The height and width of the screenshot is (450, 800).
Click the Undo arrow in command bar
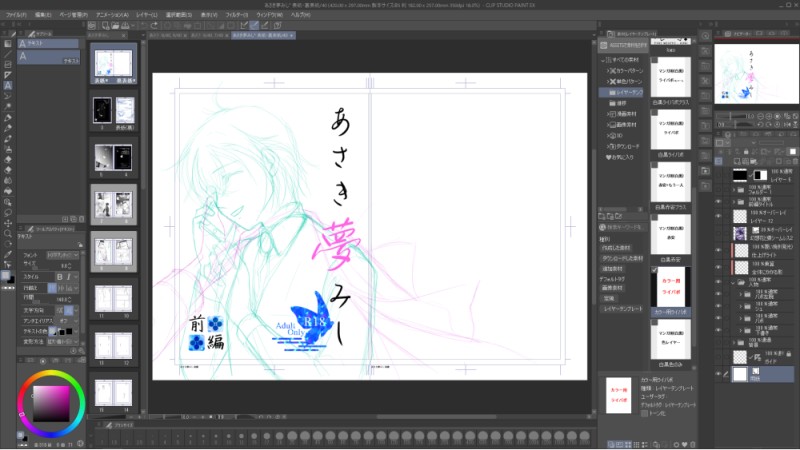144,25
